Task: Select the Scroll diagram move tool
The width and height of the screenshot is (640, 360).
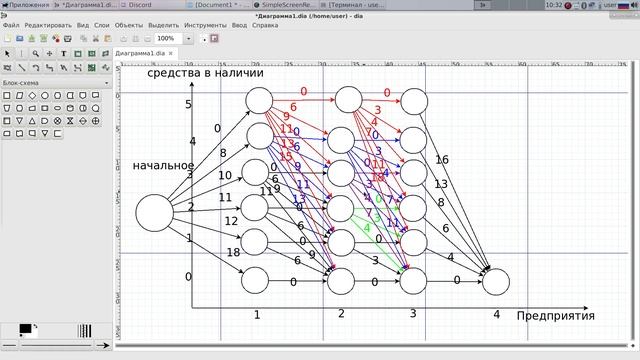Action: click(49, 53)
